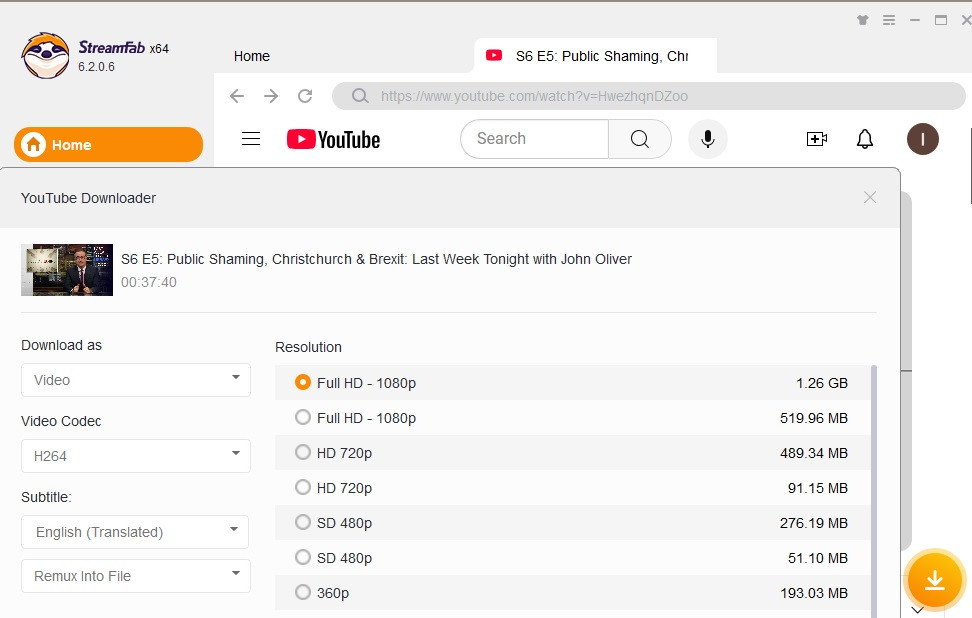
Task: Click the YouTube logo
Action: (334, 139)
